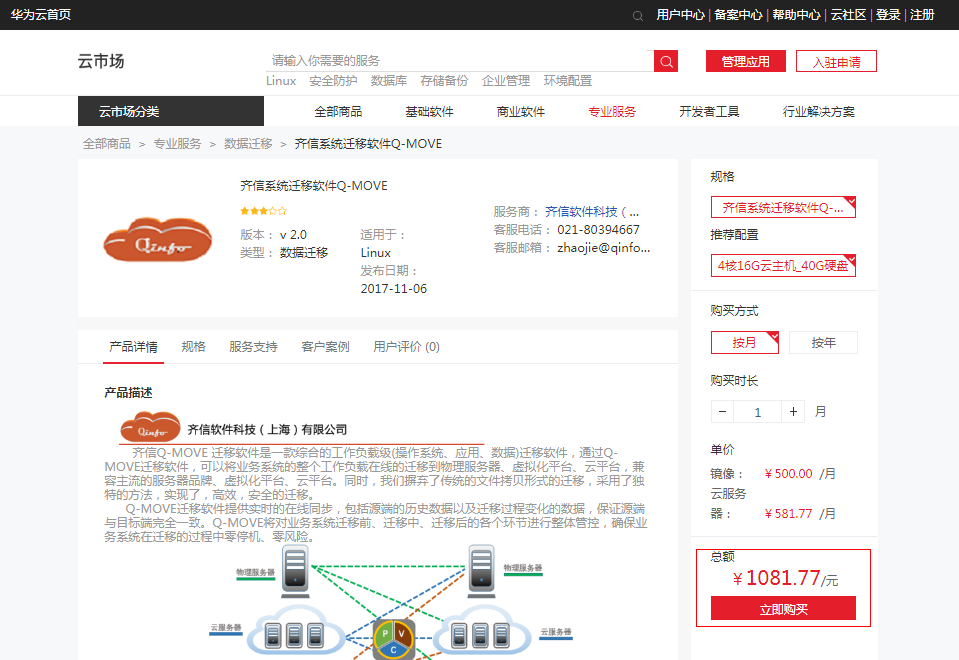Open the 华为云首页 link
Screen dimensions: 959x660
pyautogui.click(x=40, y=15)
